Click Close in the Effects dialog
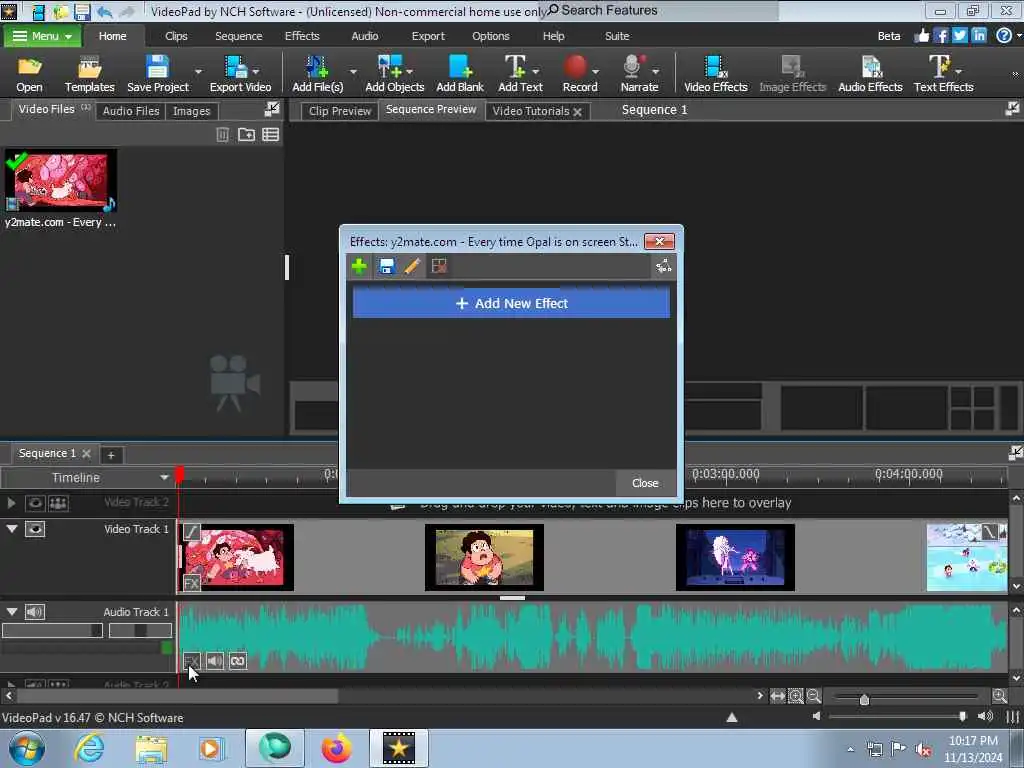This screenshot has height=768, width=1024. [x=645, y=483]
